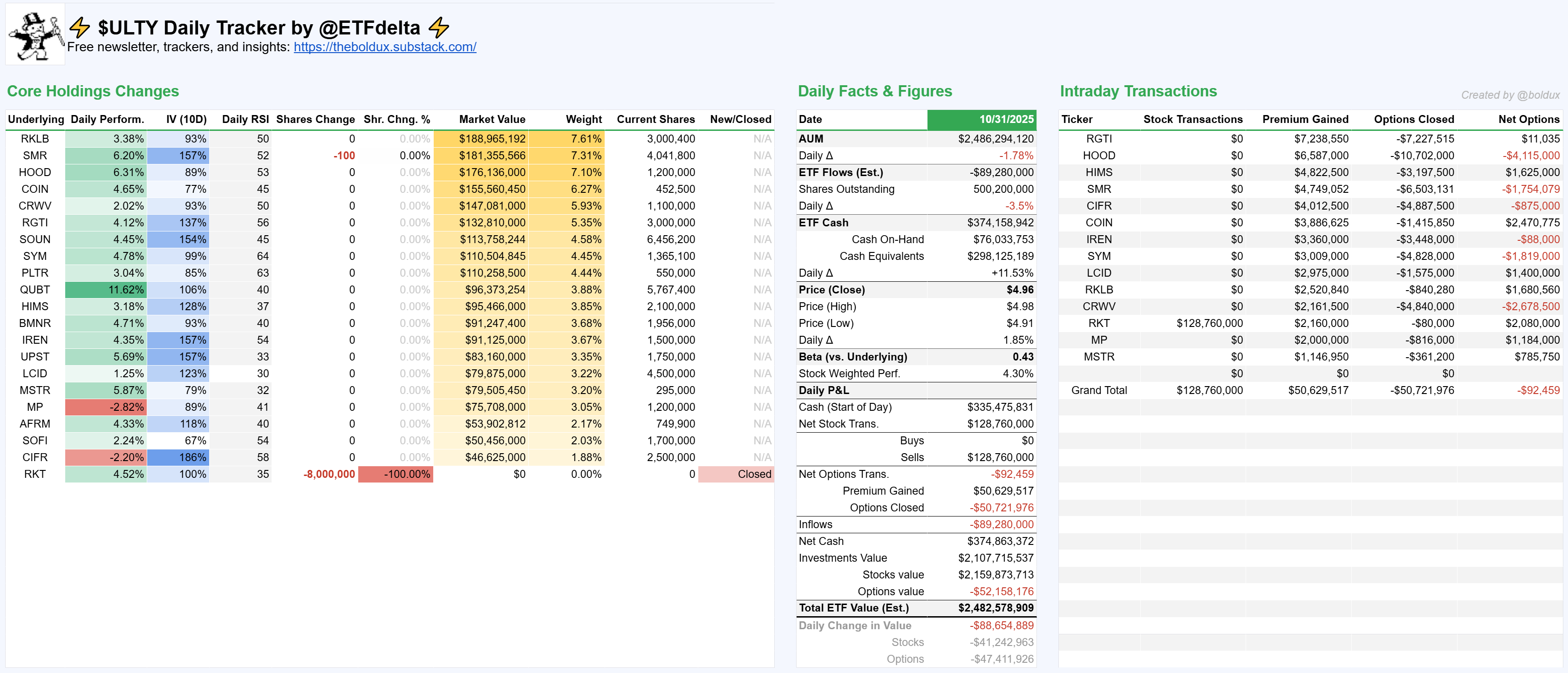Image resolution: width=1568 pixels, height=673 pixels.
Task: Click the Core Holdings Changes heading
Action: click(93, 91)
